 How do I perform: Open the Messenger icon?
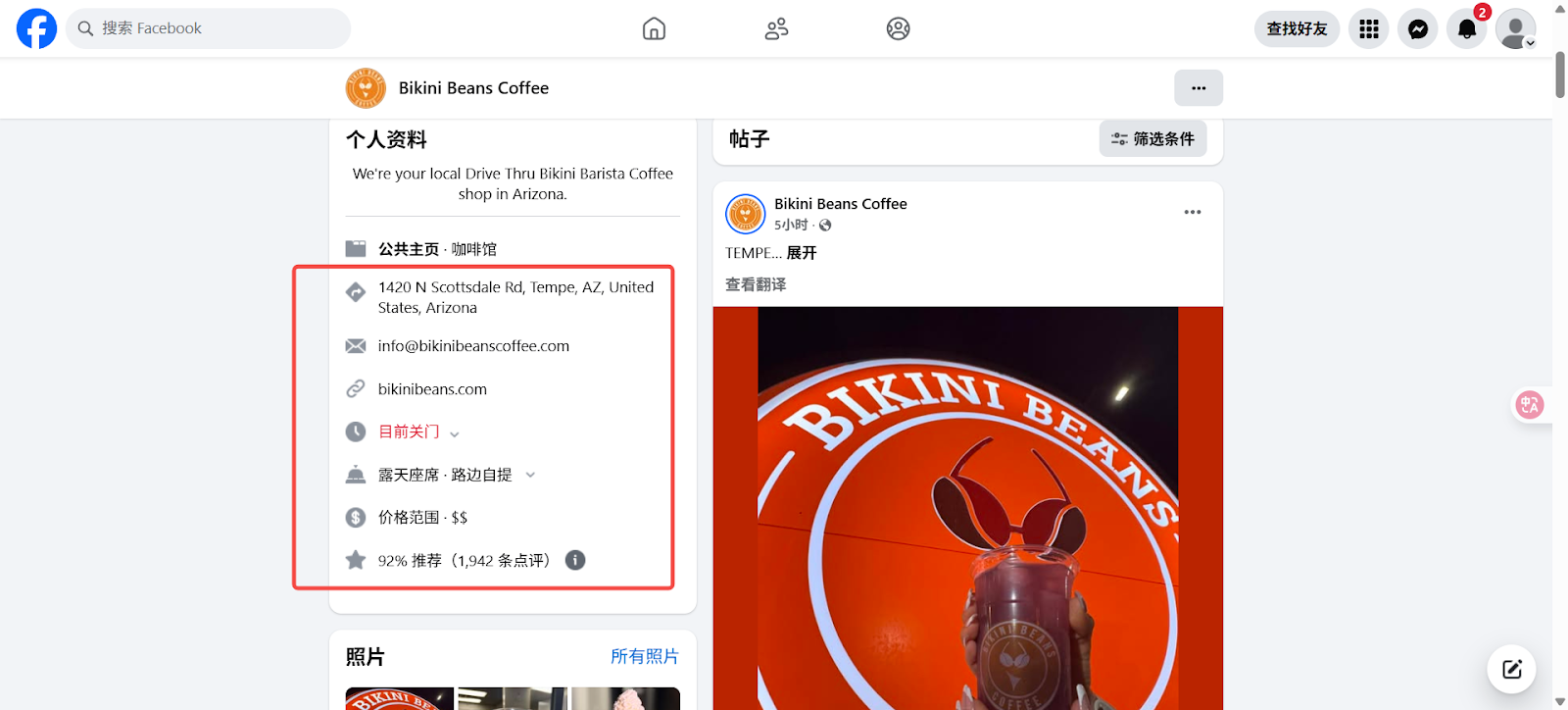(x=1418, y=28)
